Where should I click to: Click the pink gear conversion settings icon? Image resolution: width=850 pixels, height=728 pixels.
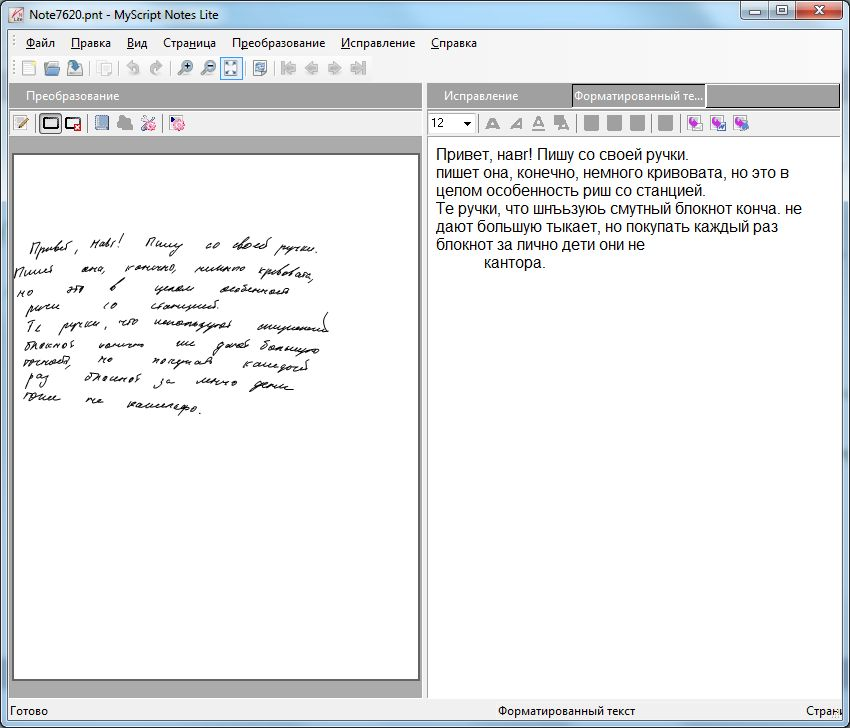click(149, 124)
